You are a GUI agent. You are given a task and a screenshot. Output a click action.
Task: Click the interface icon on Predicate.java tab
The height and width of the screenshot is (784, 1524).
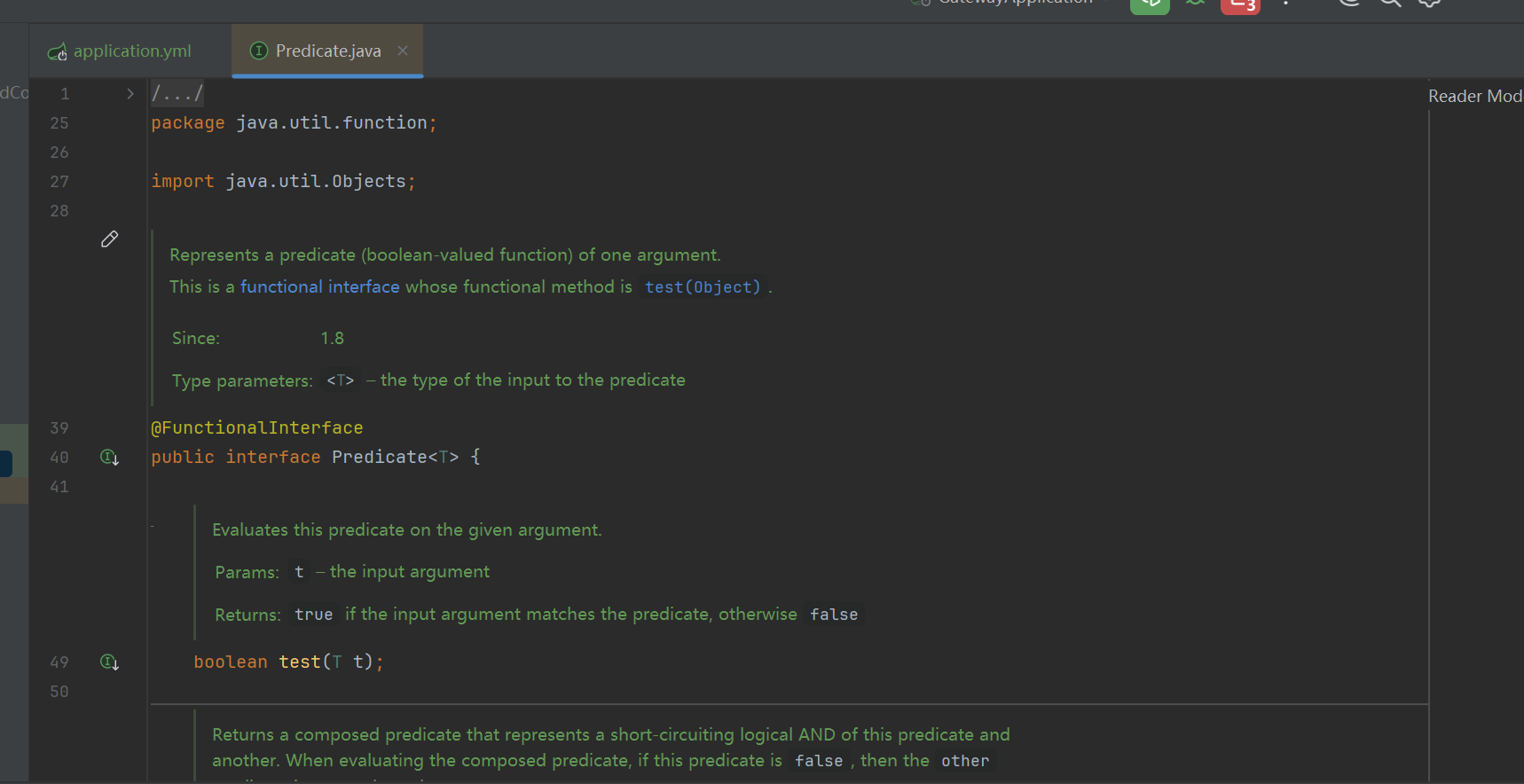259,51
